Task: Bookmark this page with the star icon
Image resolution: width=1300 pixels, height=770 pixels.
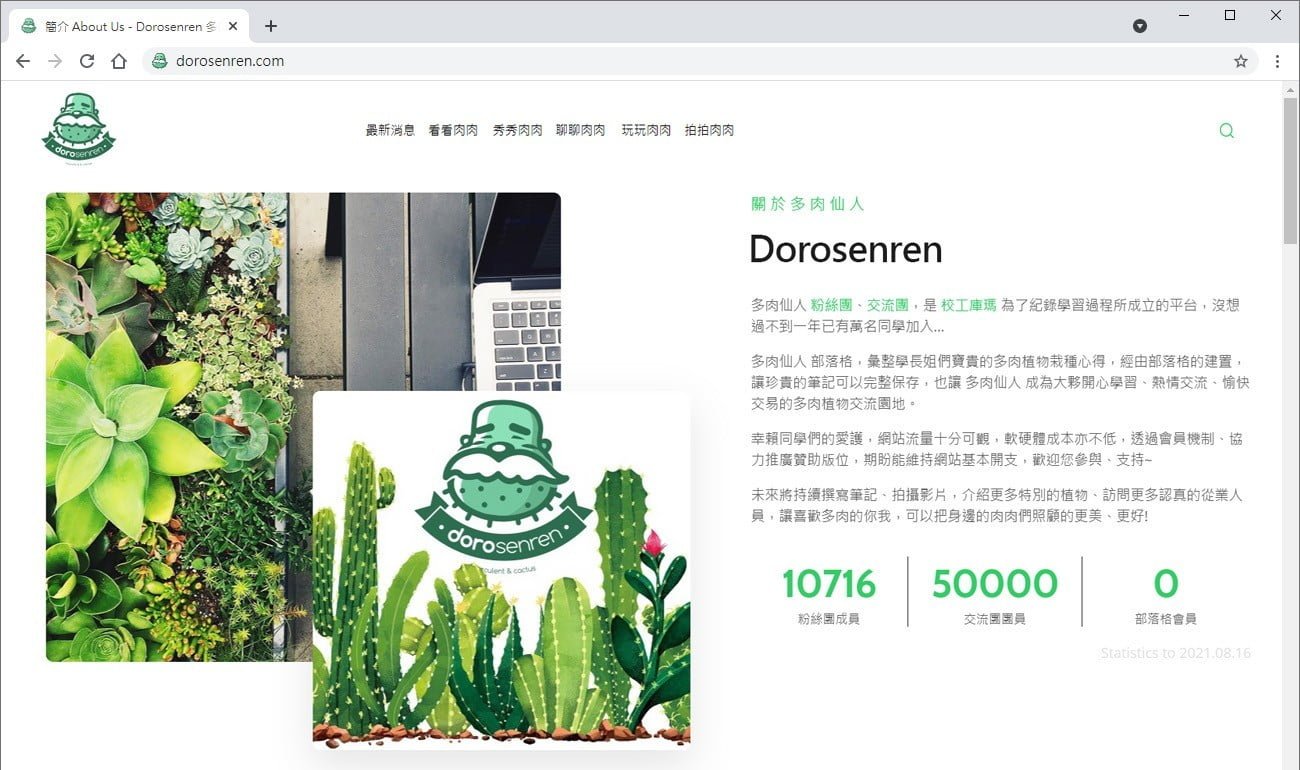Action: 1241,61
